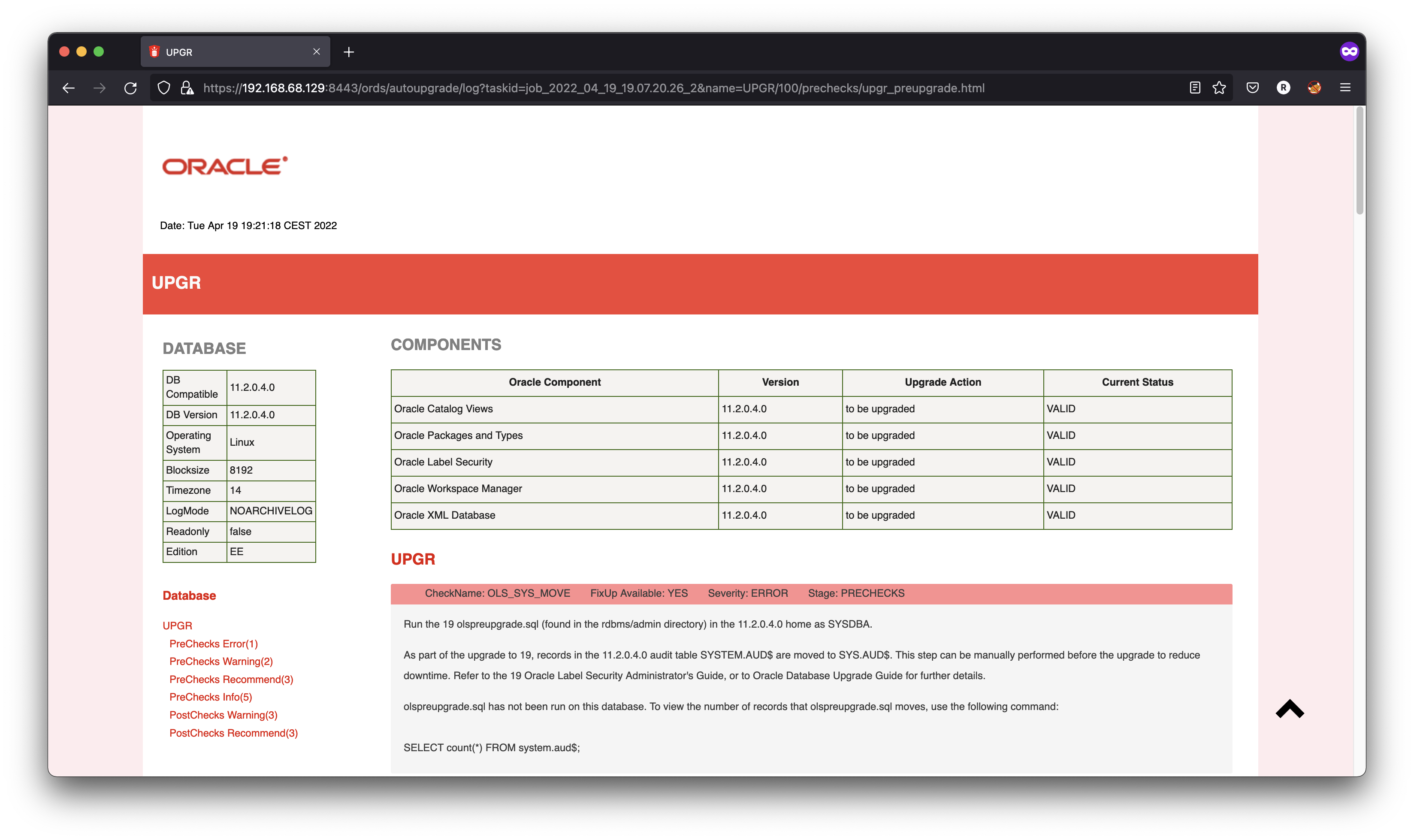Save page to Pocket
This screenshot has width=1414, height=840.
1253,88
